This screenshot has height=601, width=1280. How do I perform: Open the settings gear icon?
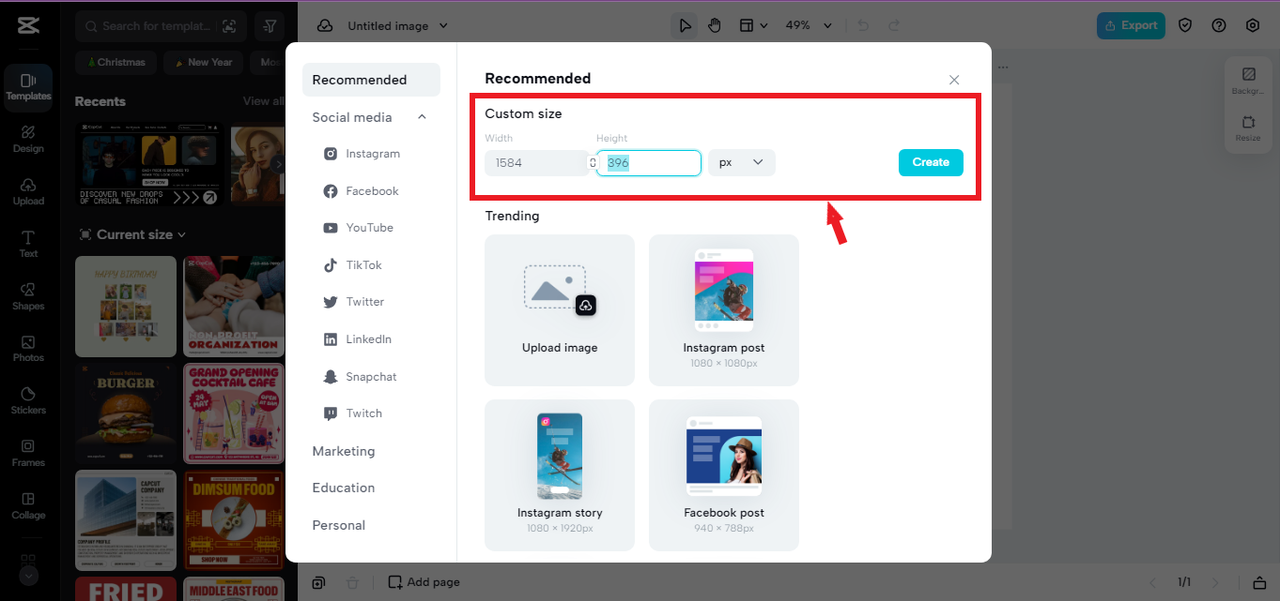pos(1253,26)
